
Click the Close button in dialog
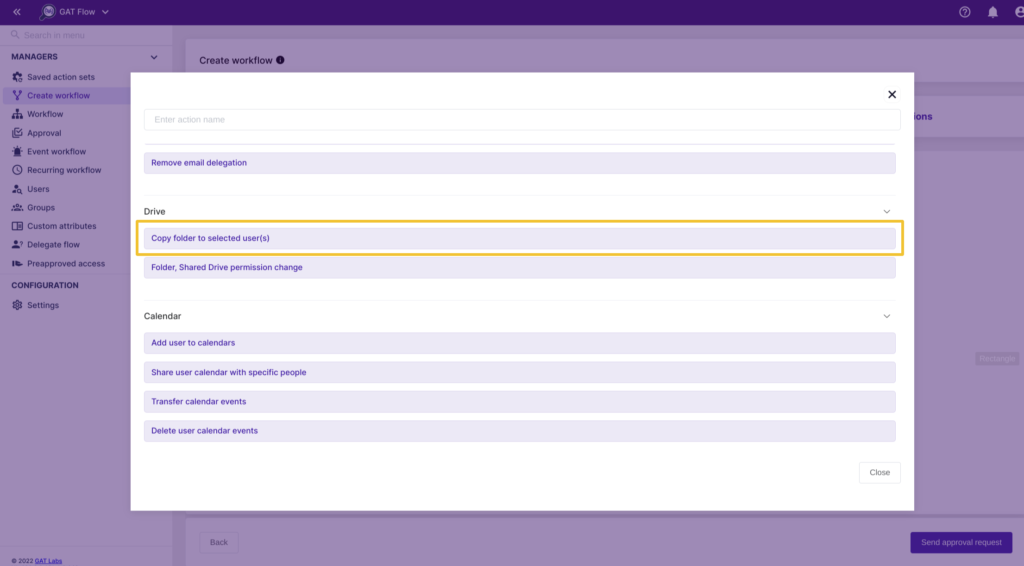click(879, 473)
